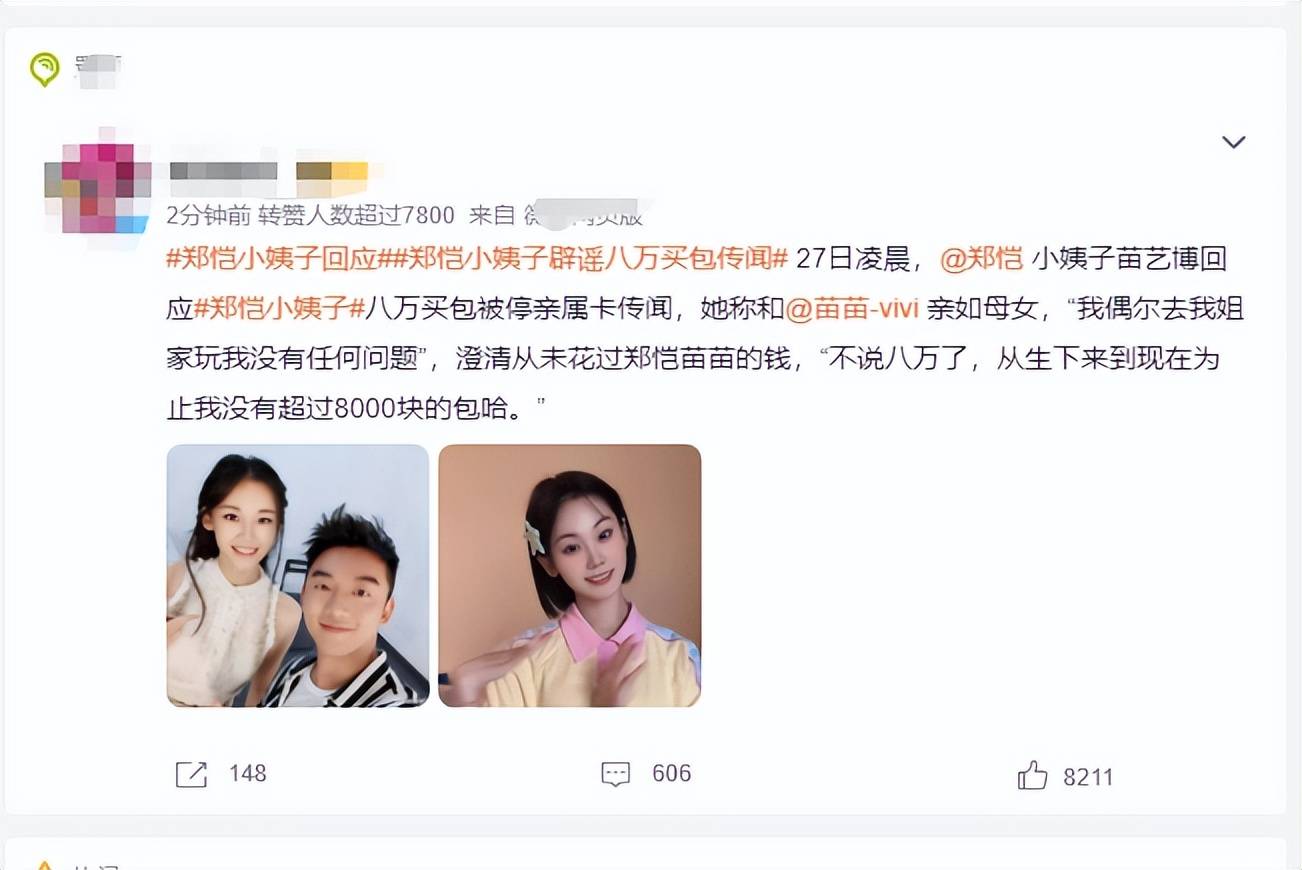Image resolution: width=1302 pixels, height=870 pixels.
Task: Click the yellow membership badge beside username
Action: [332, 171]
